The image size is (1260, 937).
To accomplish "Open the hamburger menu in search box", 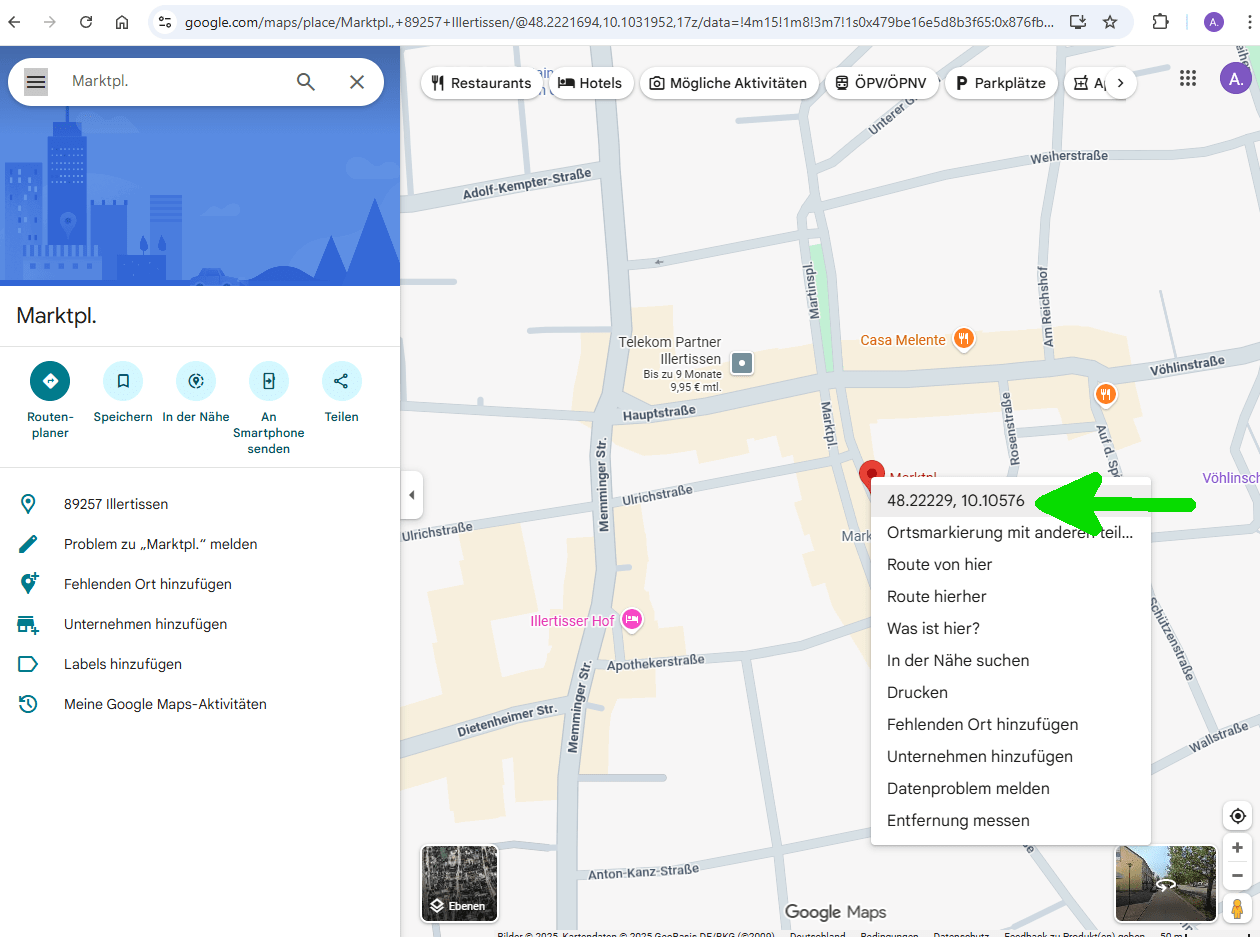I will (36, 82).
